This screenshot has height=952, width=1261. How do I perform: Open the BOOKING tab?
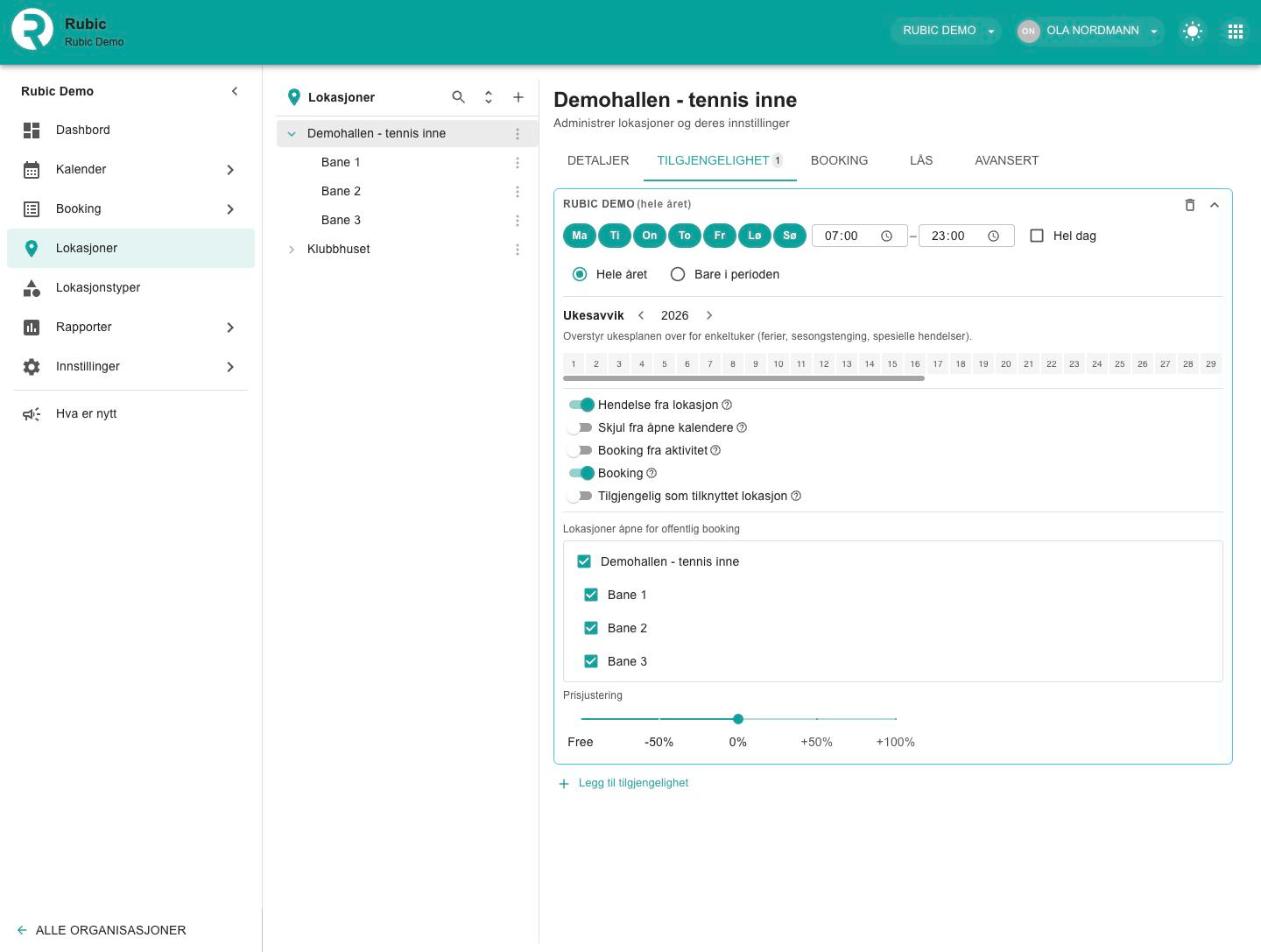coord(839,160)
